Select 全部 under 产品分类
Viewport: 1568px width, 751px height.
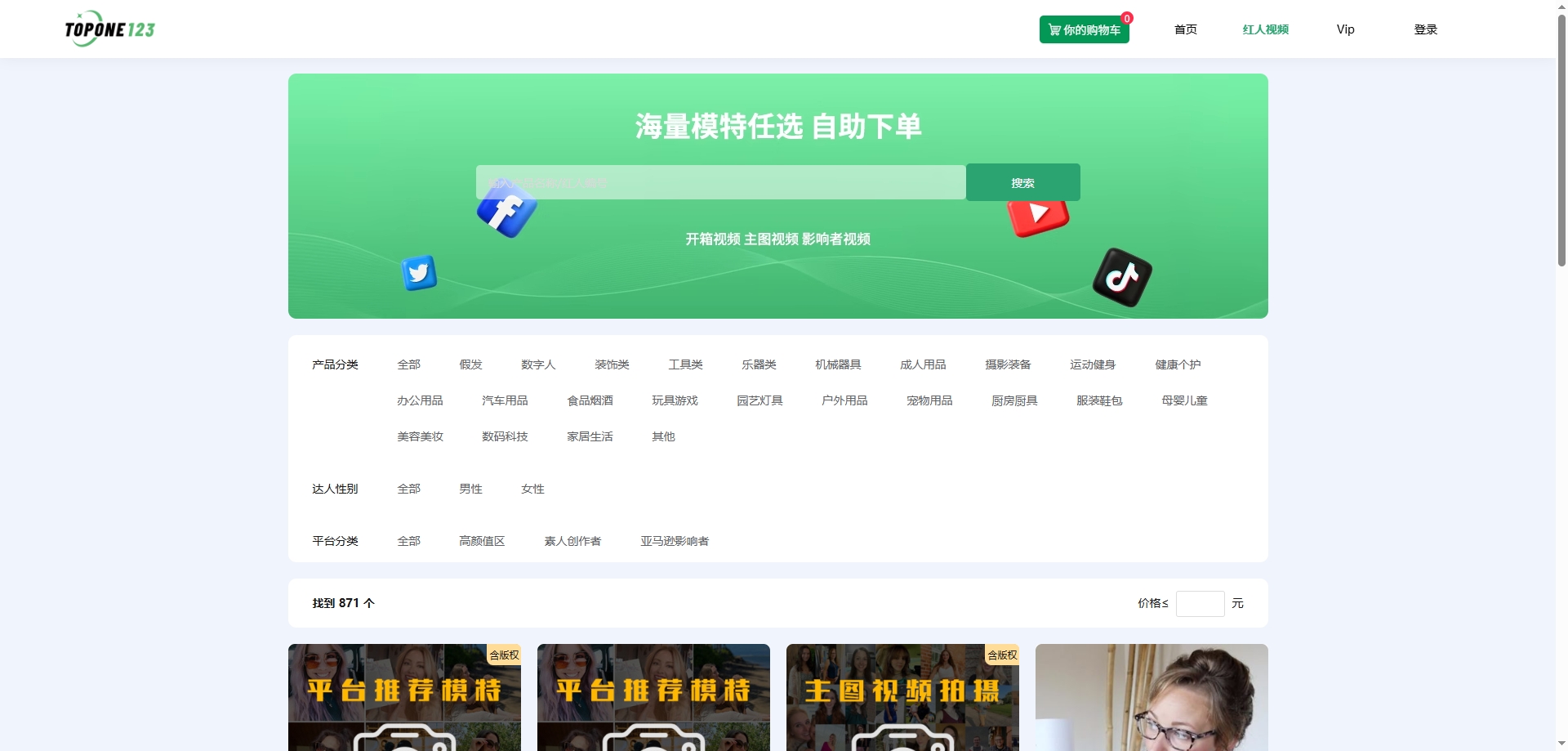[408, 364]
